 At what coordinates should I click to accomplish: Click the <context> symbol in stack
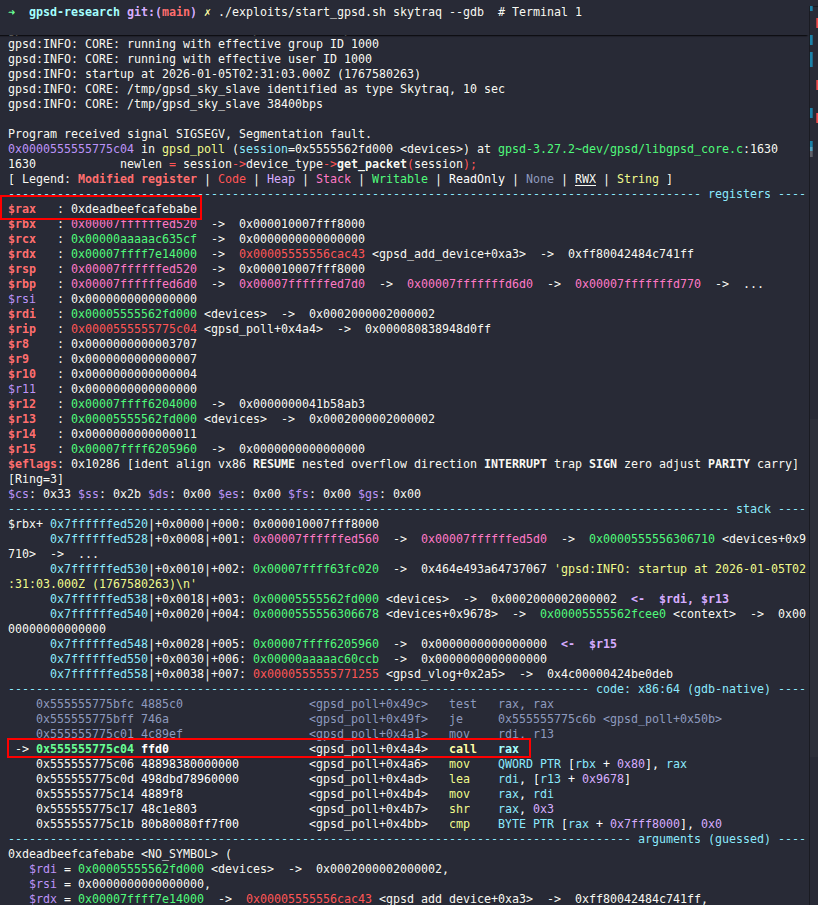pos(704,614)
